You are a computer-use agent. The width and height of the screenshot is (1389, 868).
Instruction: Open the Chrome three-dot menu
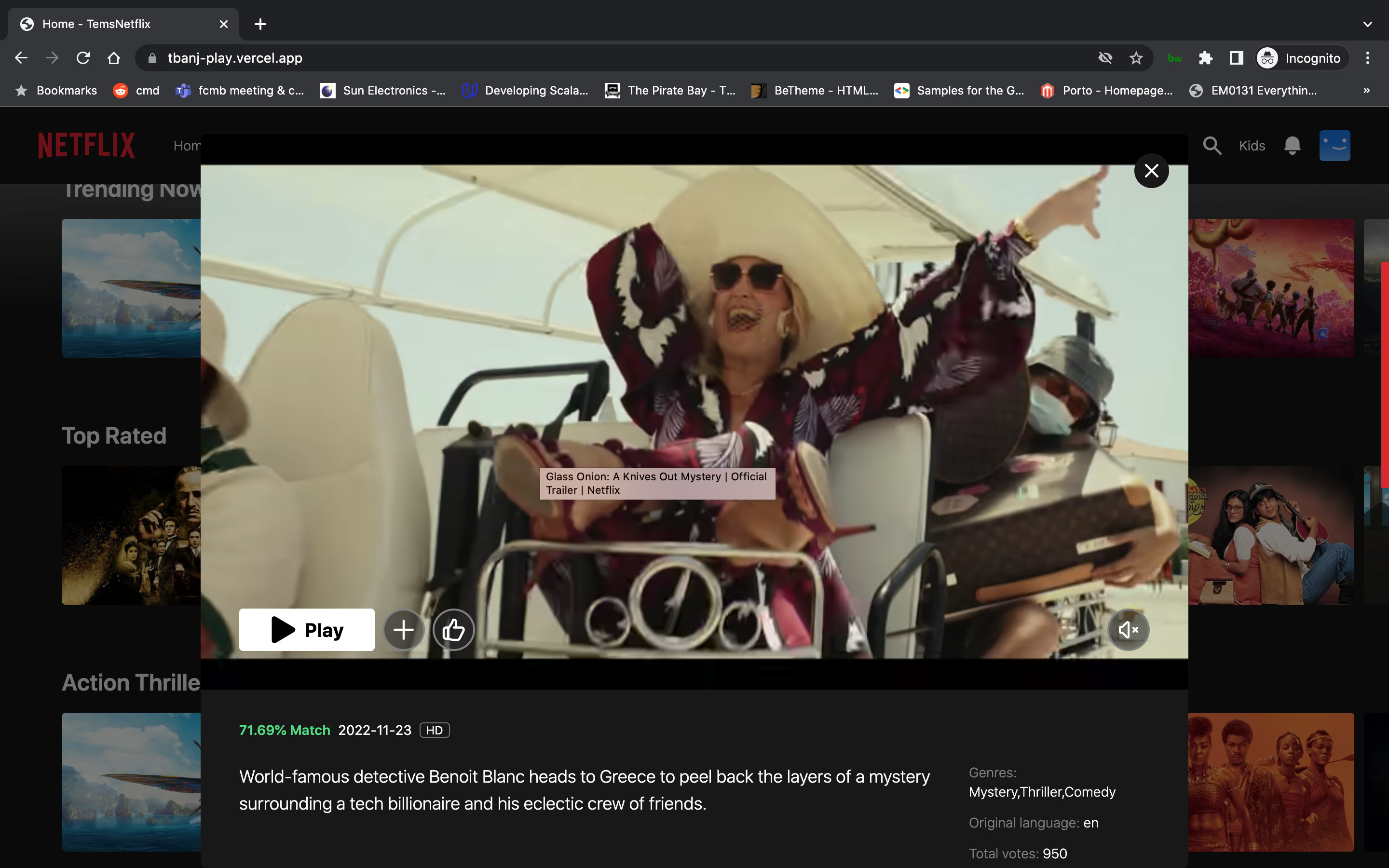[x=1368, y=58]
